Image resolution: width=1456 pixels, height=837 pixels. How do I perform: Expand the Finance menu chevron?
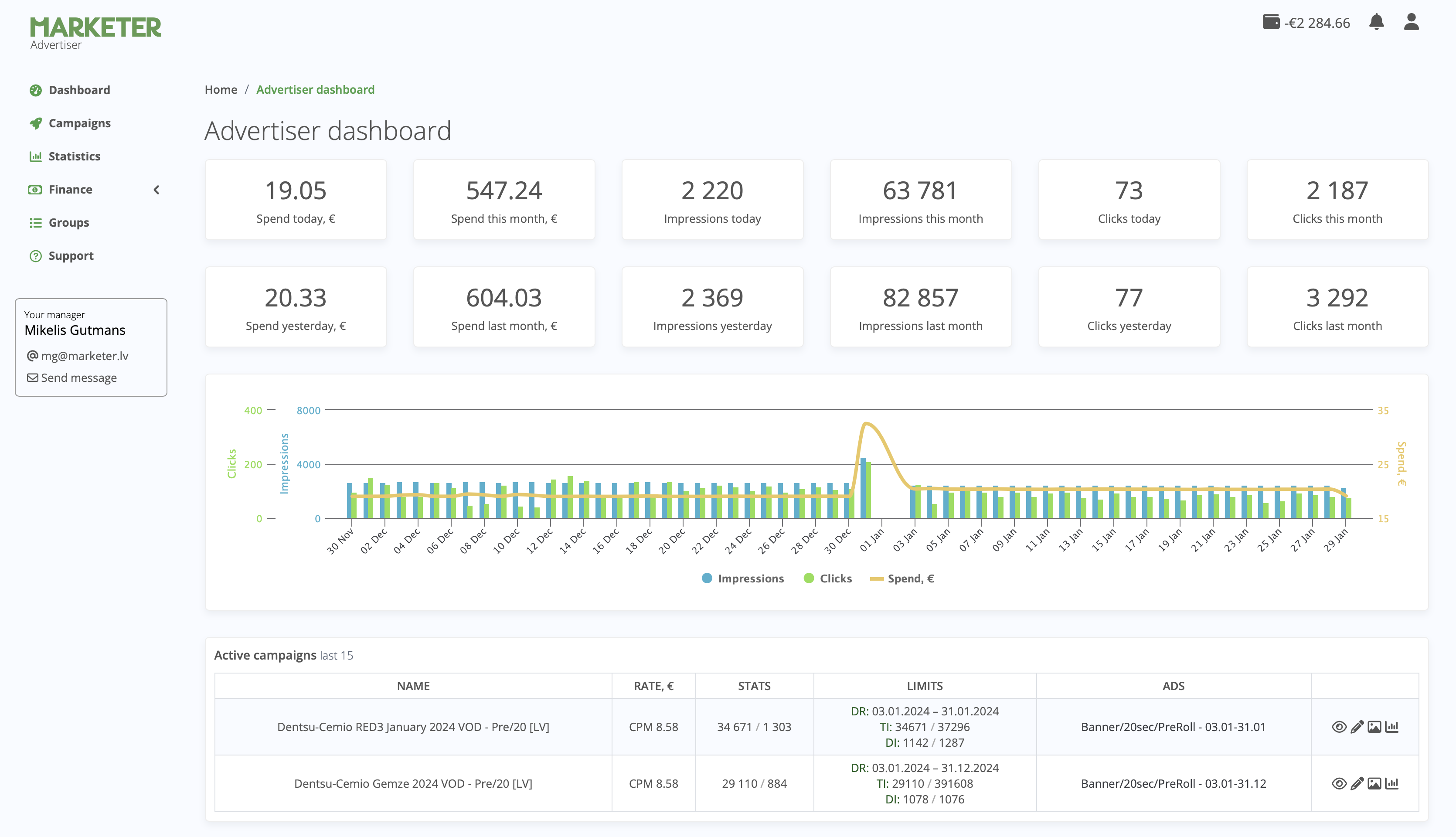point(156,190)
